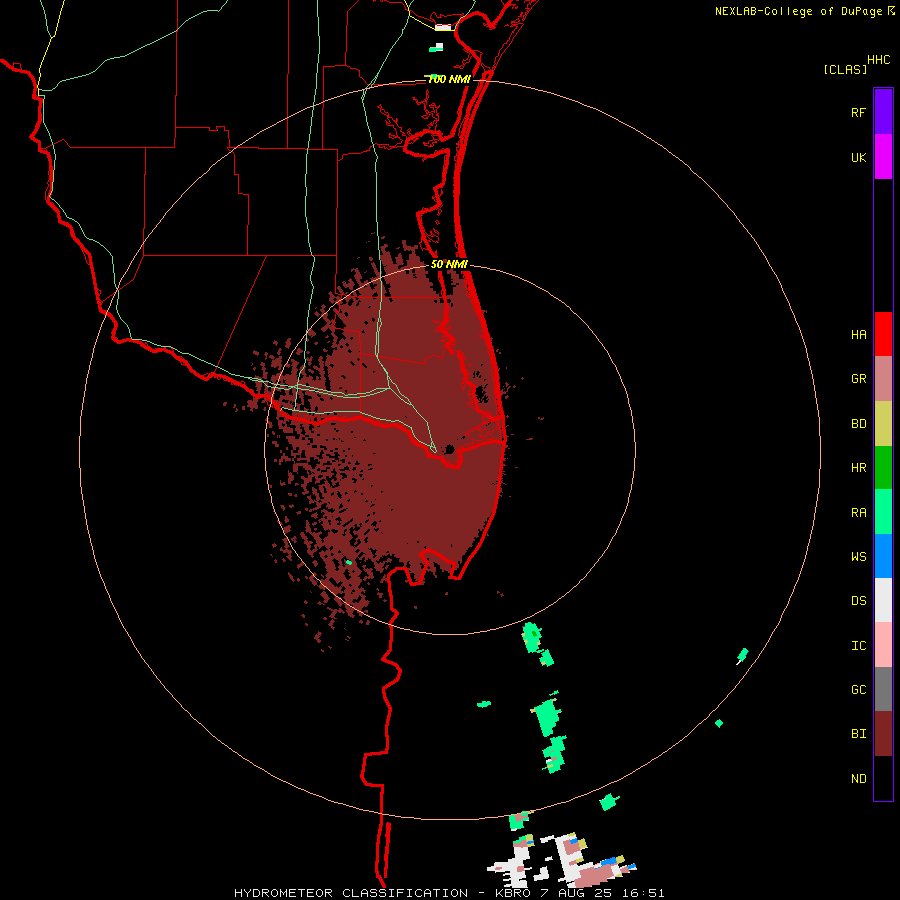Click the ND black legend swatch
The image size is (900, 900).
point(883,778)
